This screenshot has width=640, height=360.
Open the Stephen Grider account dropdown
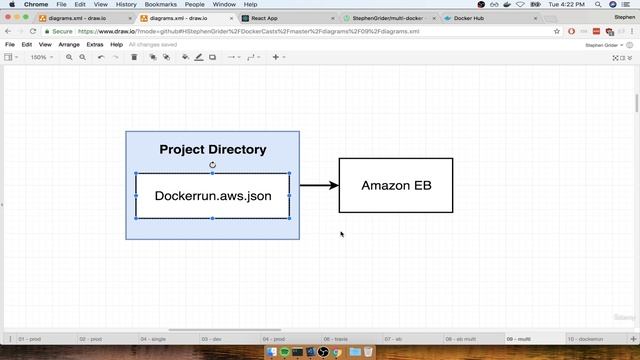point(604,45)
